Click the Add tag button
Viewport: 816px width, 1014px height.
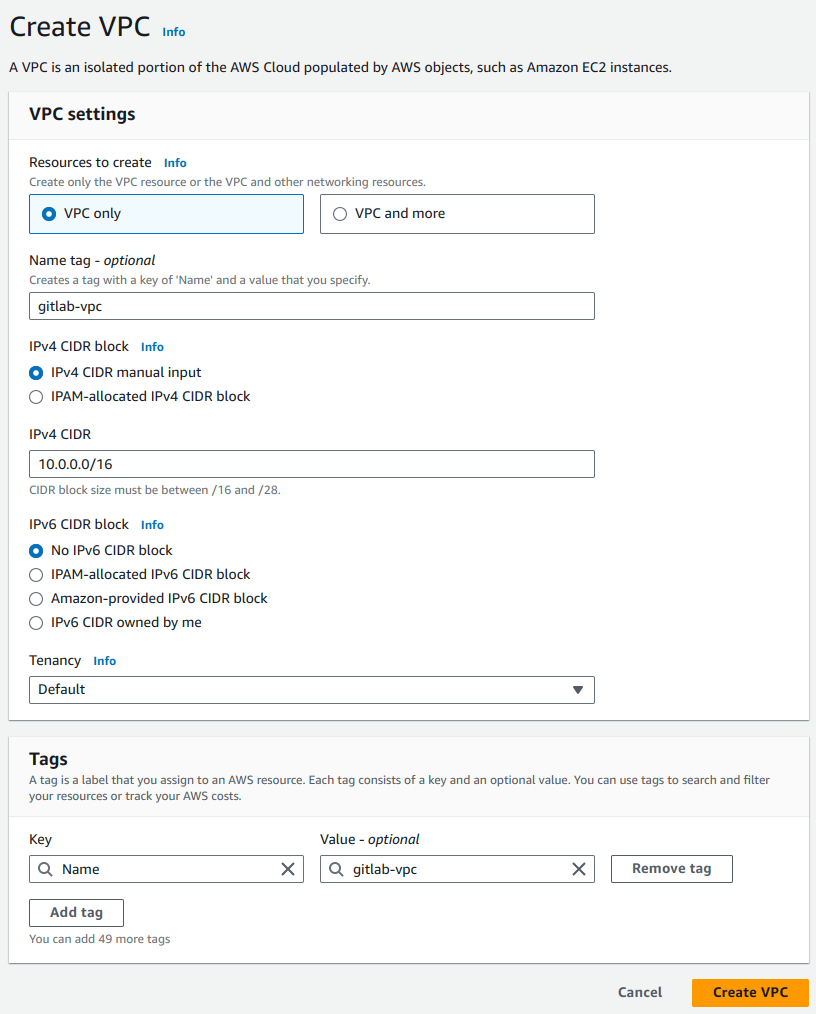(76, 912)
